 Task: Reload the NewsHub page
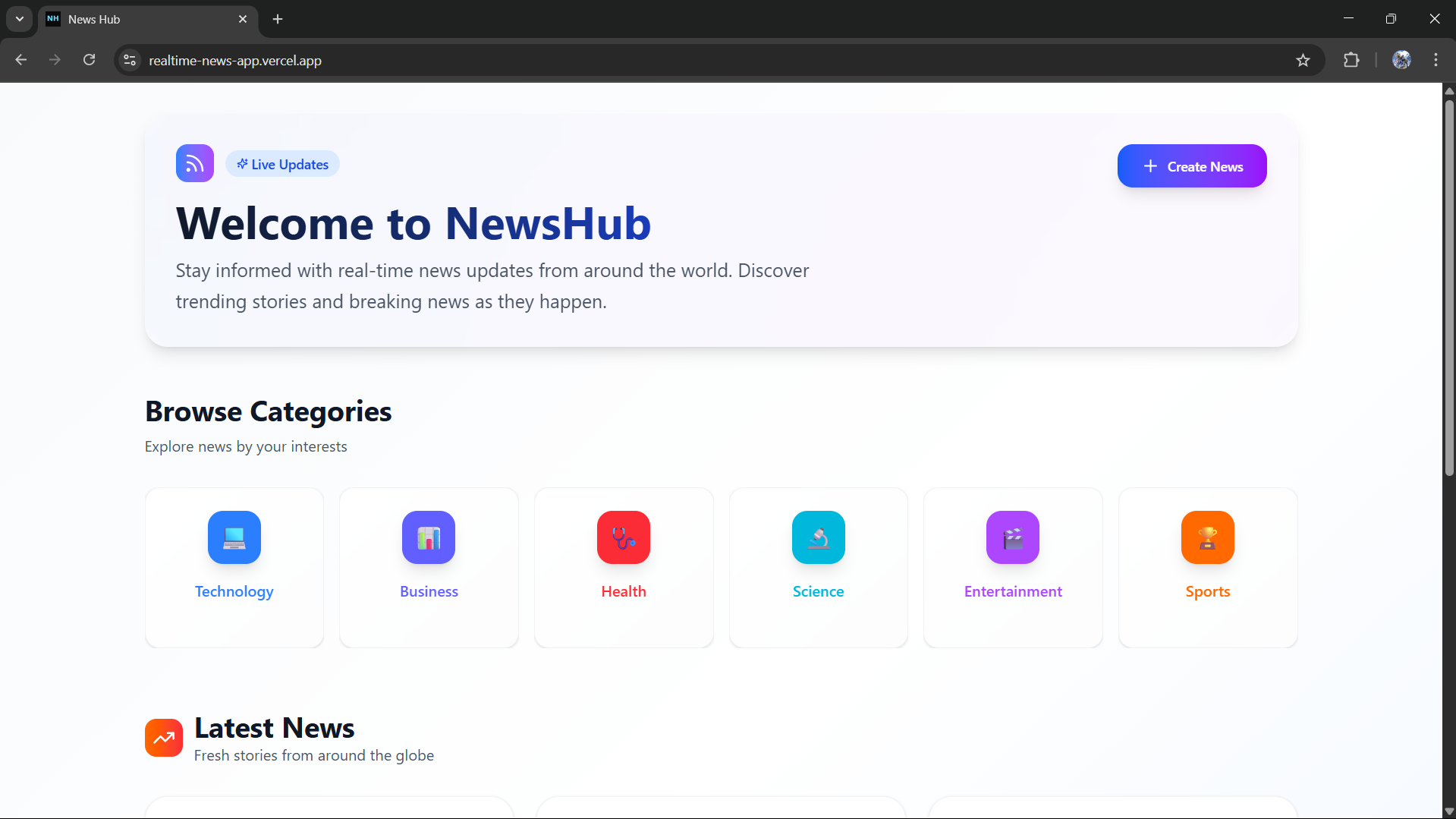point(89,59)
